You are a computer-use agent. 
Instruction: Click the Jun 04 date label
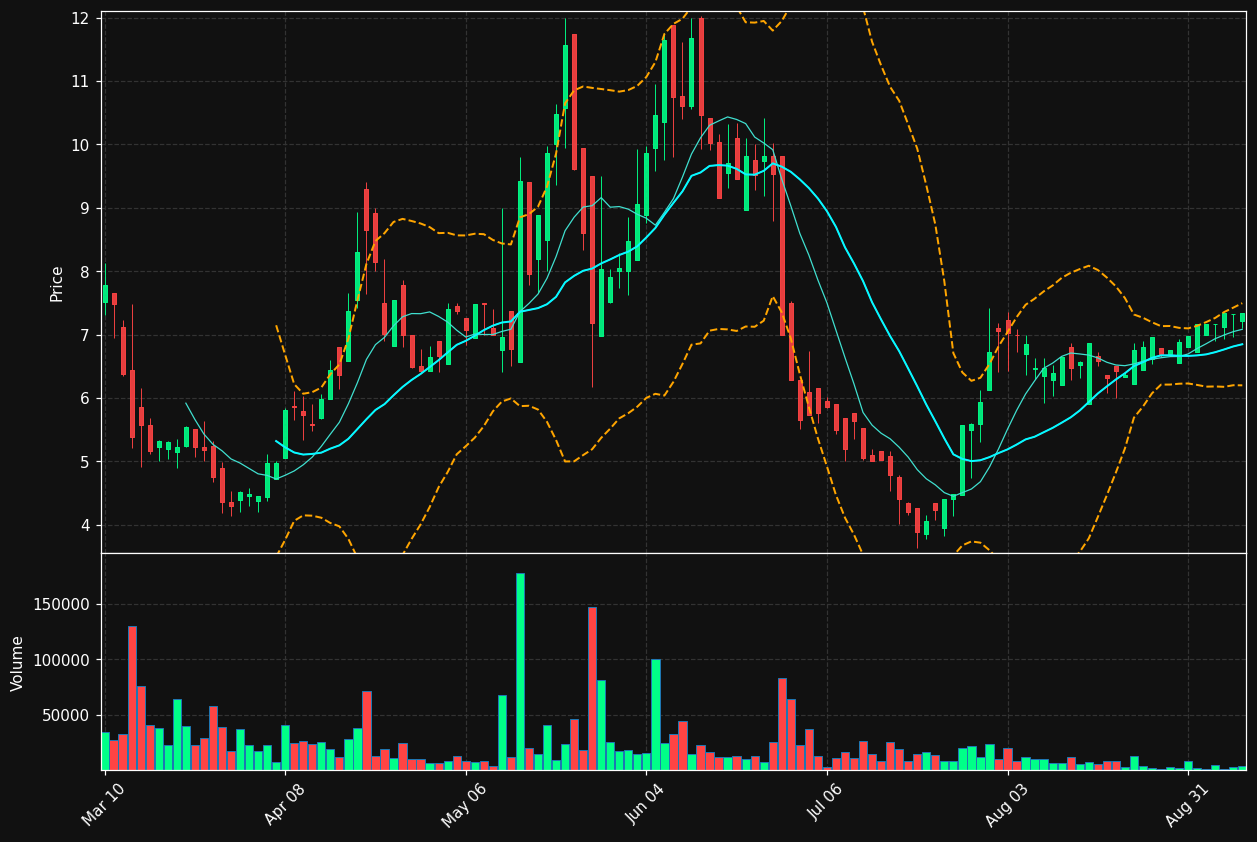(646, 804)
